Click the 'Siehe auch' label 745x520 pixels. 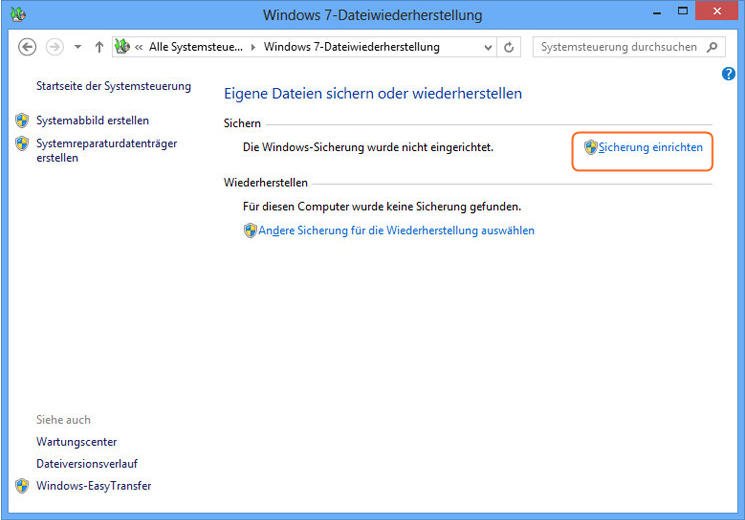pyautogui.click(x=63, y=420)
